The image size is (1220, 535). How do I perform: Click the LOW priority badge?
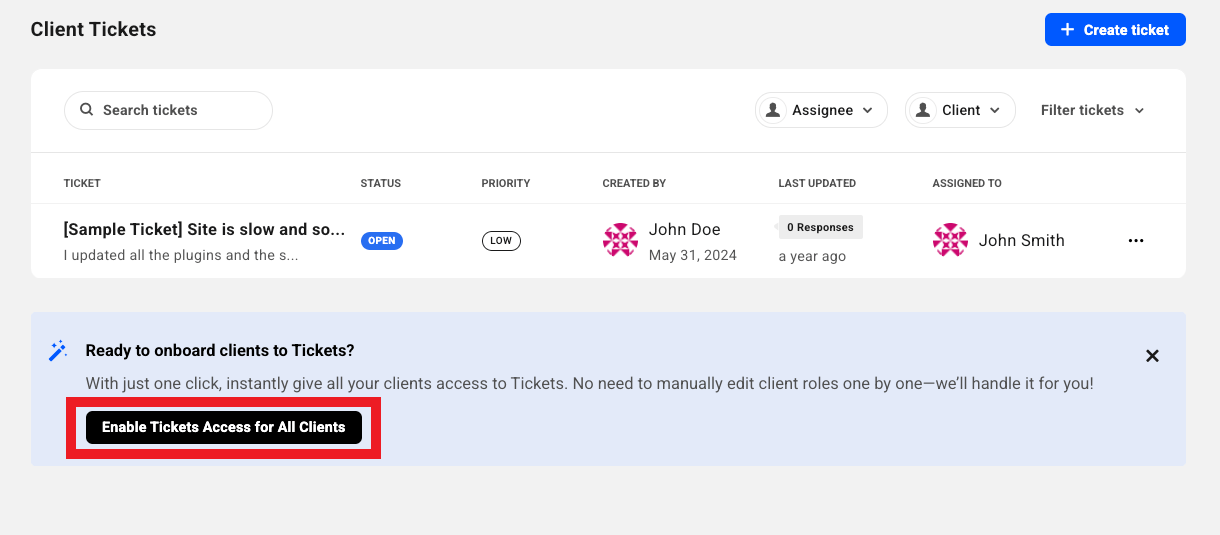point(501,241)
